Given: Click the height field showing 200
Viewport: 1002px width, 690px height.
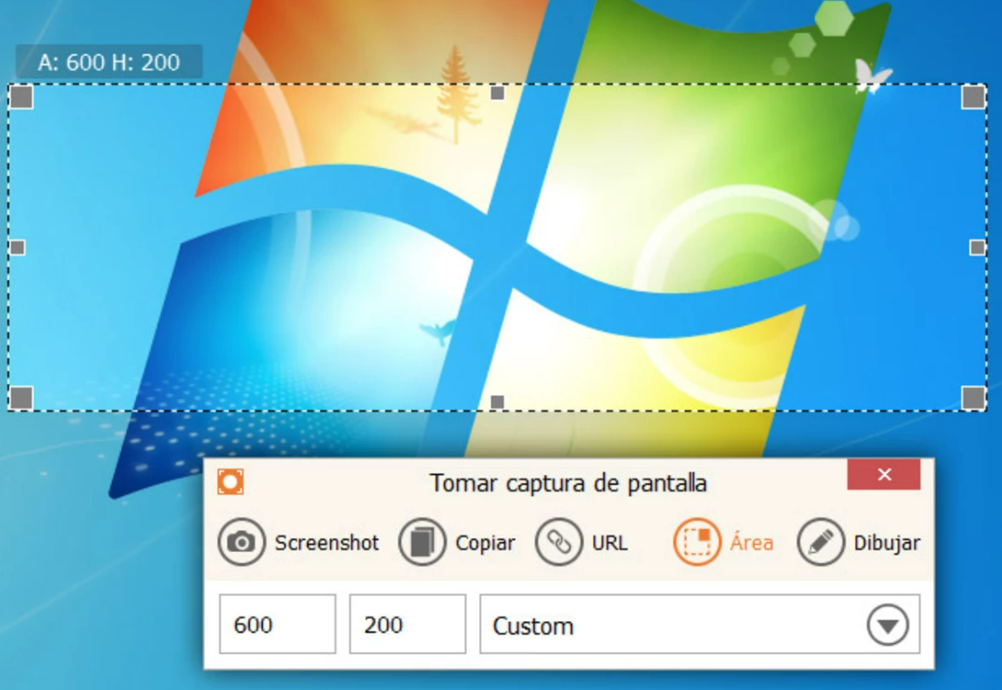Looking at the screenshot, I should [408, 624].
